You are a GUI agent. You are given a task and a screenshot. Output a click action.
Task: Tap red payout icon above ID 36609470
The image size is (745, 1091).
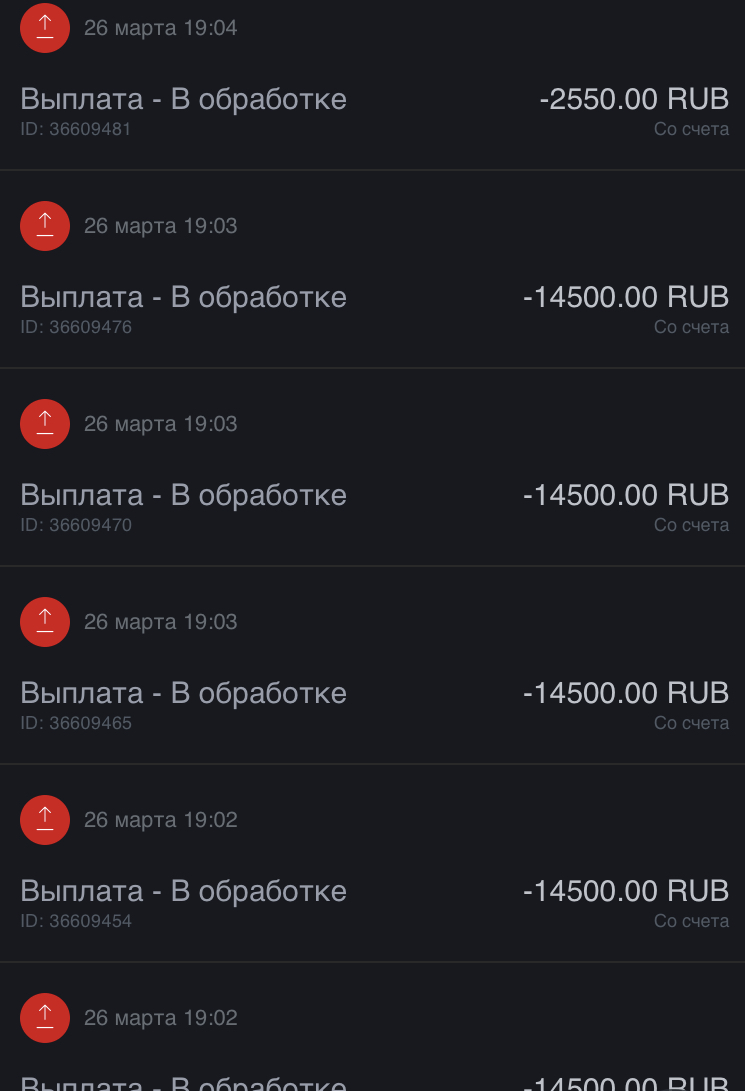45,424
